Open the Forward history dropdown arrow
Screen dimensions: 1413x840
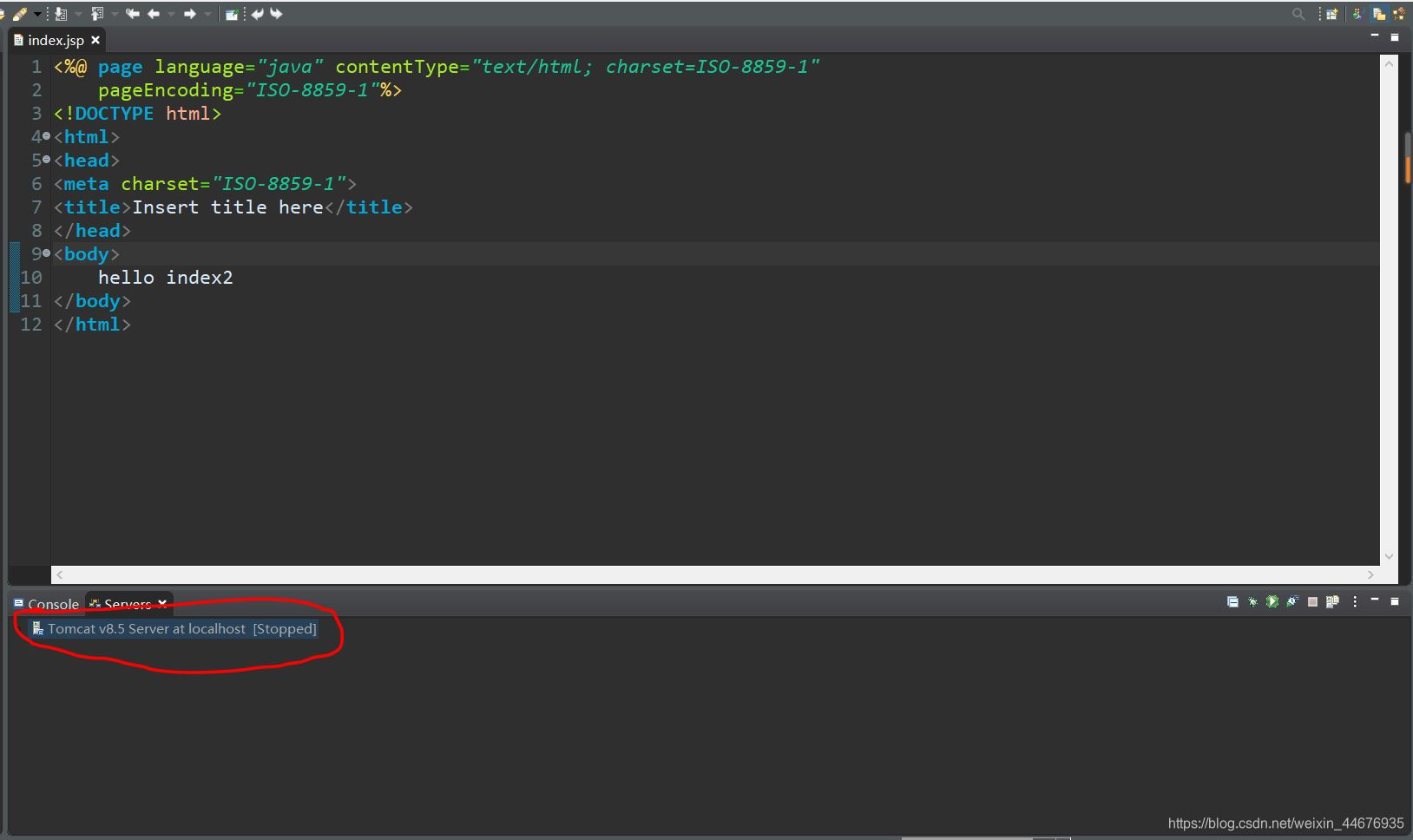coord(207,14)
